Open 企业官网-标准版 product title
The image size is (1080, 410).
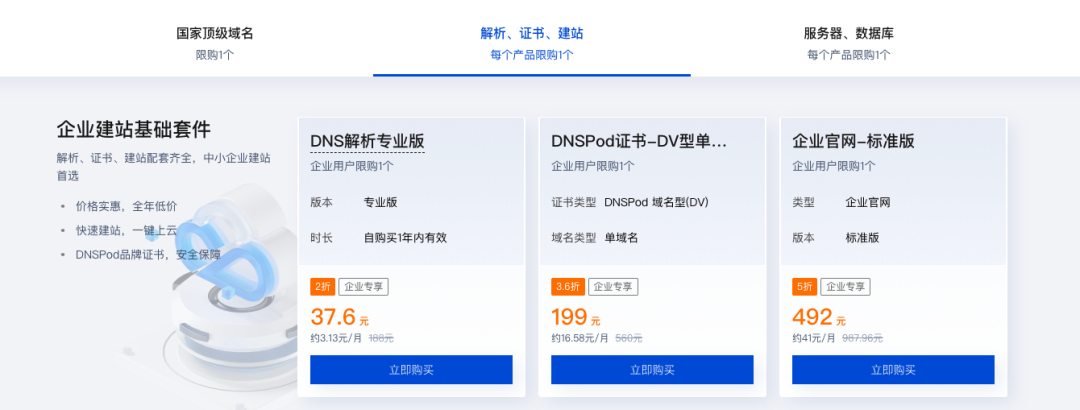point(853,141)
